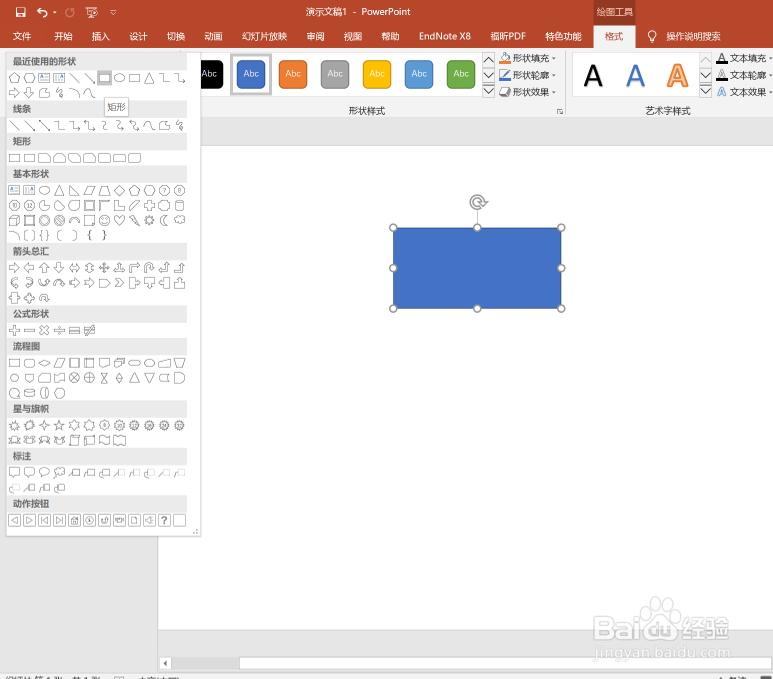Open the 文件 tab
Image resolution: width=773 pixels, height=679 pixels.
pos(22,36)
